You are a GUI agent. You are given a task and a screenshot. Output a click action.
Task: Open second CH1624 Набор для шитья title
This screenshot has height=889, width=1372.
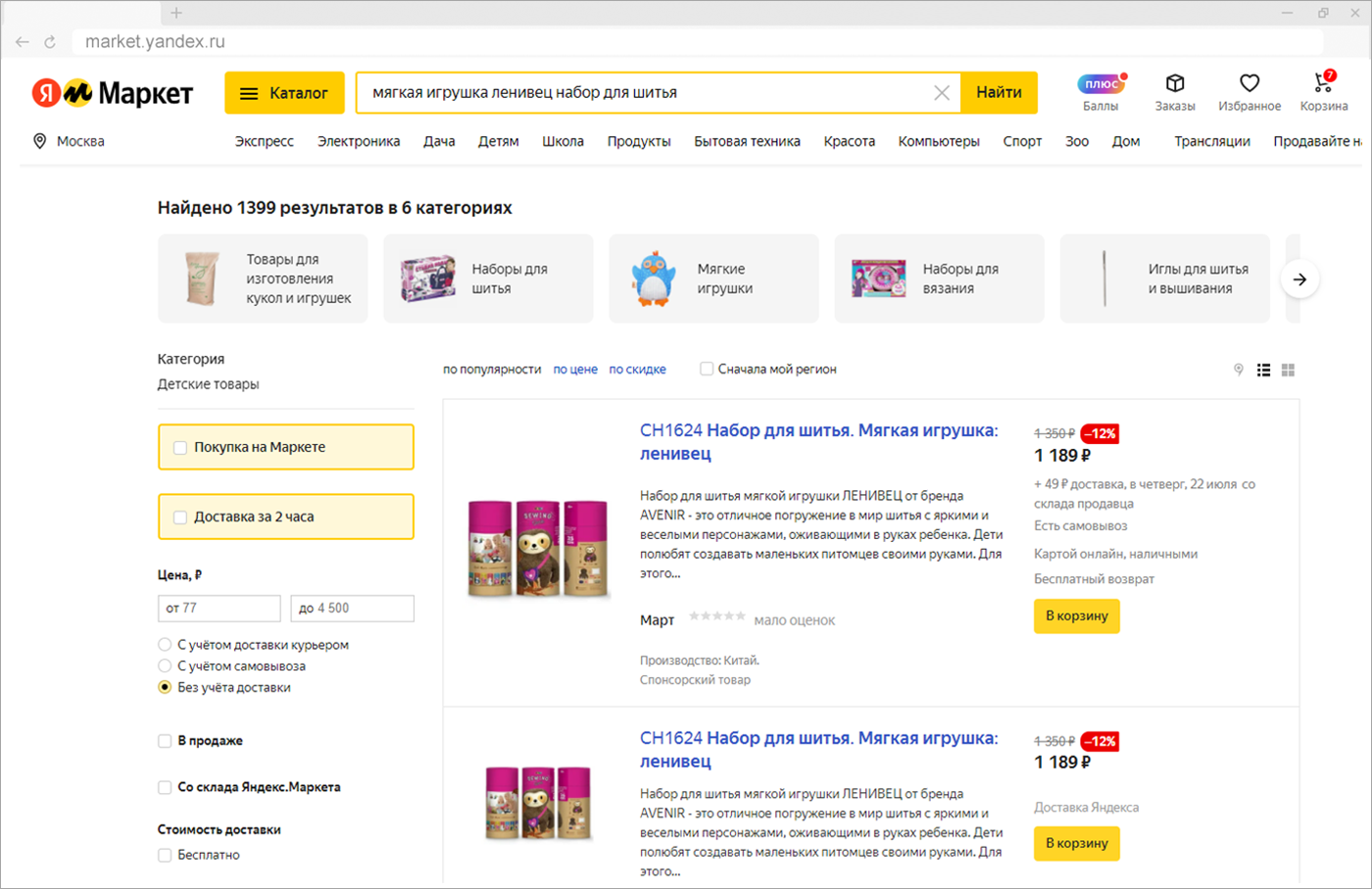(x=818, y=750)
